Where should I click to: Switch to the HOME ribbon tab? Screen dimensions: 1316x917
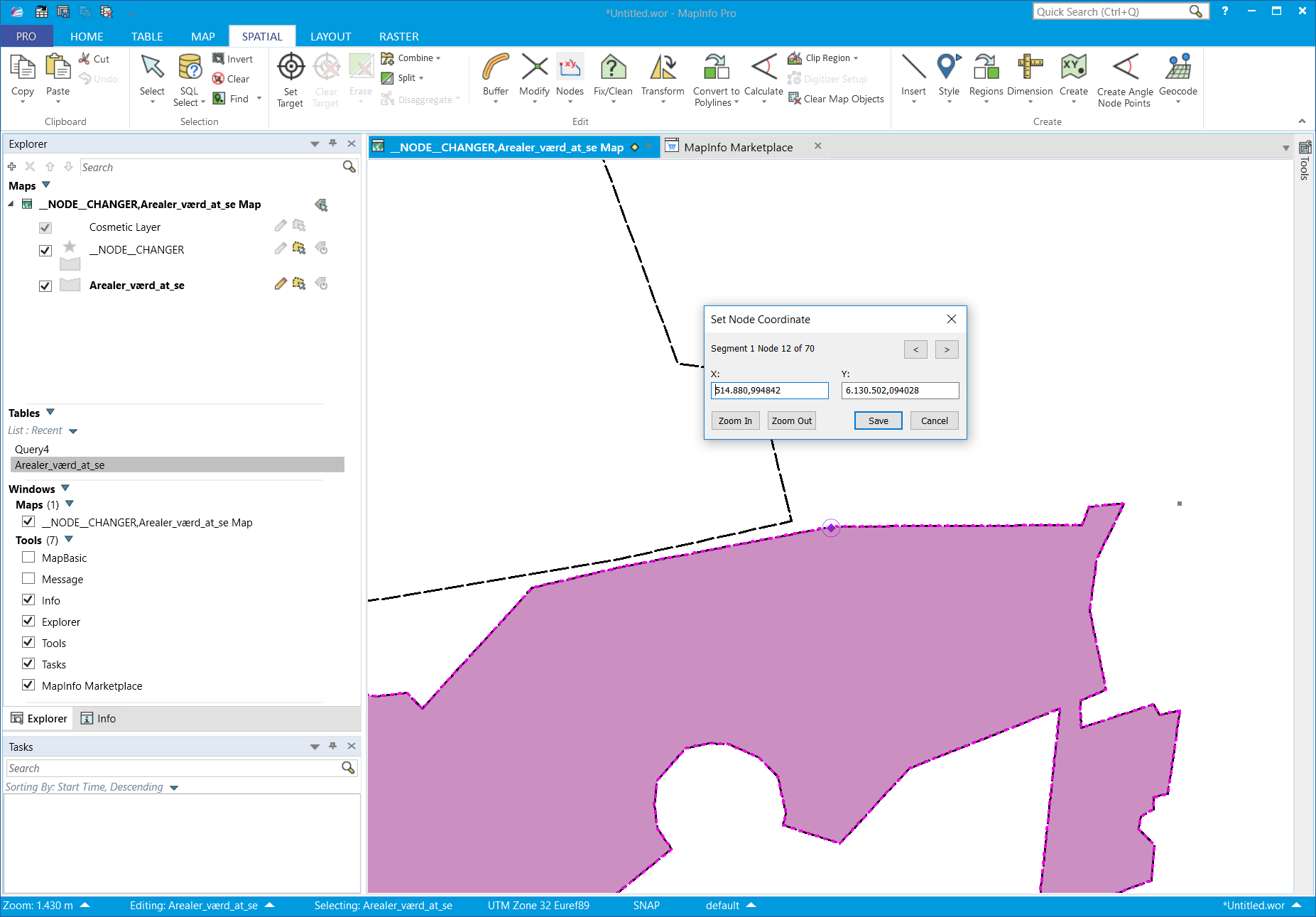coord(87,36)
